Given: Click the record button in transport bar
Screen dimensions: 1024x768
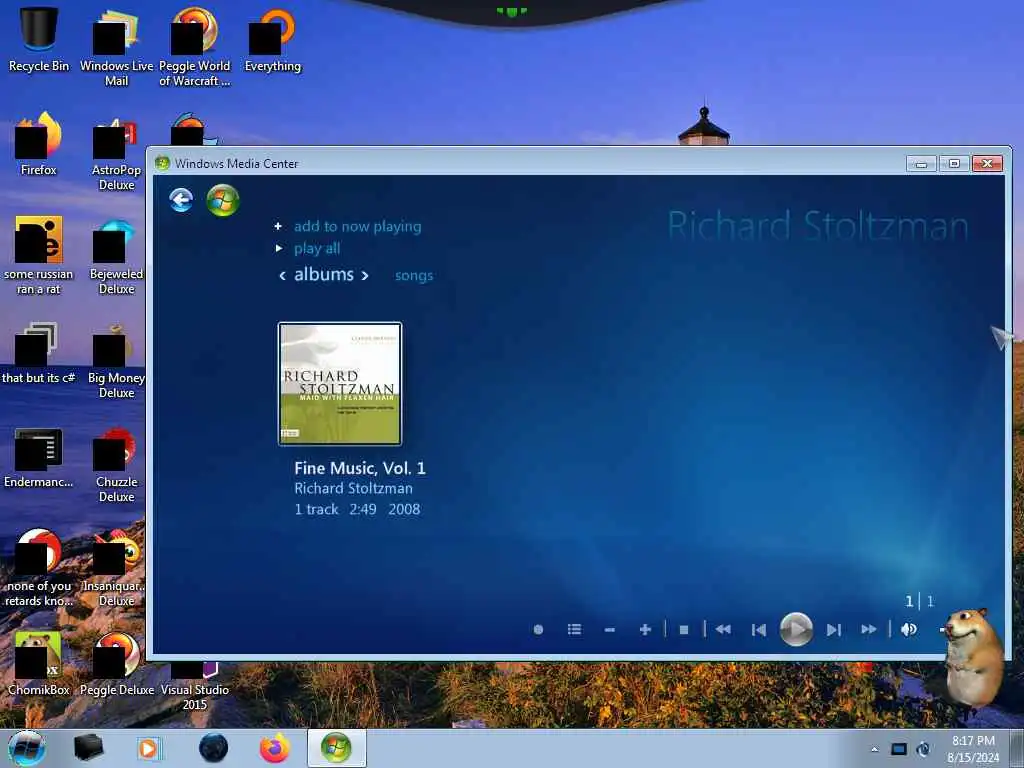Looking at the screenshot, I should pos(538,630).
